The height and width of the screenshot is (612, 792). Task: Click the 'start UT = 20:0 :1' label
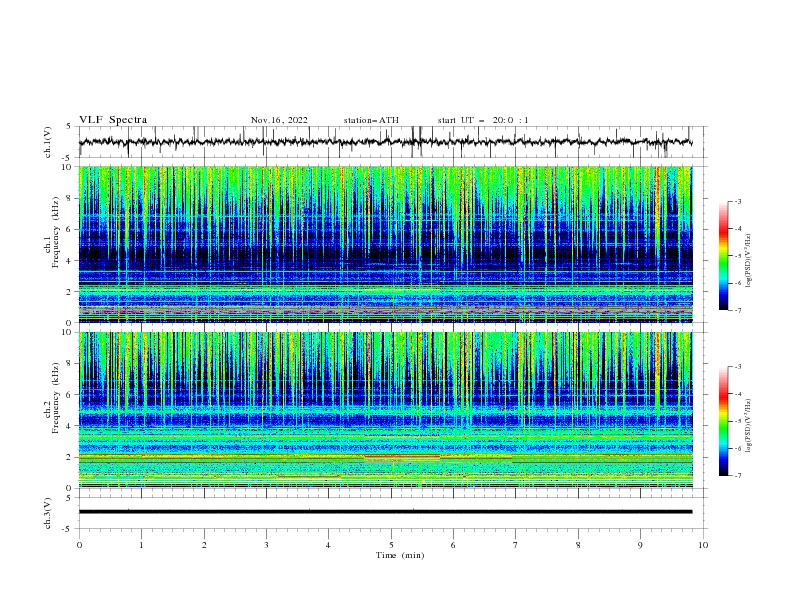(483, 120)
